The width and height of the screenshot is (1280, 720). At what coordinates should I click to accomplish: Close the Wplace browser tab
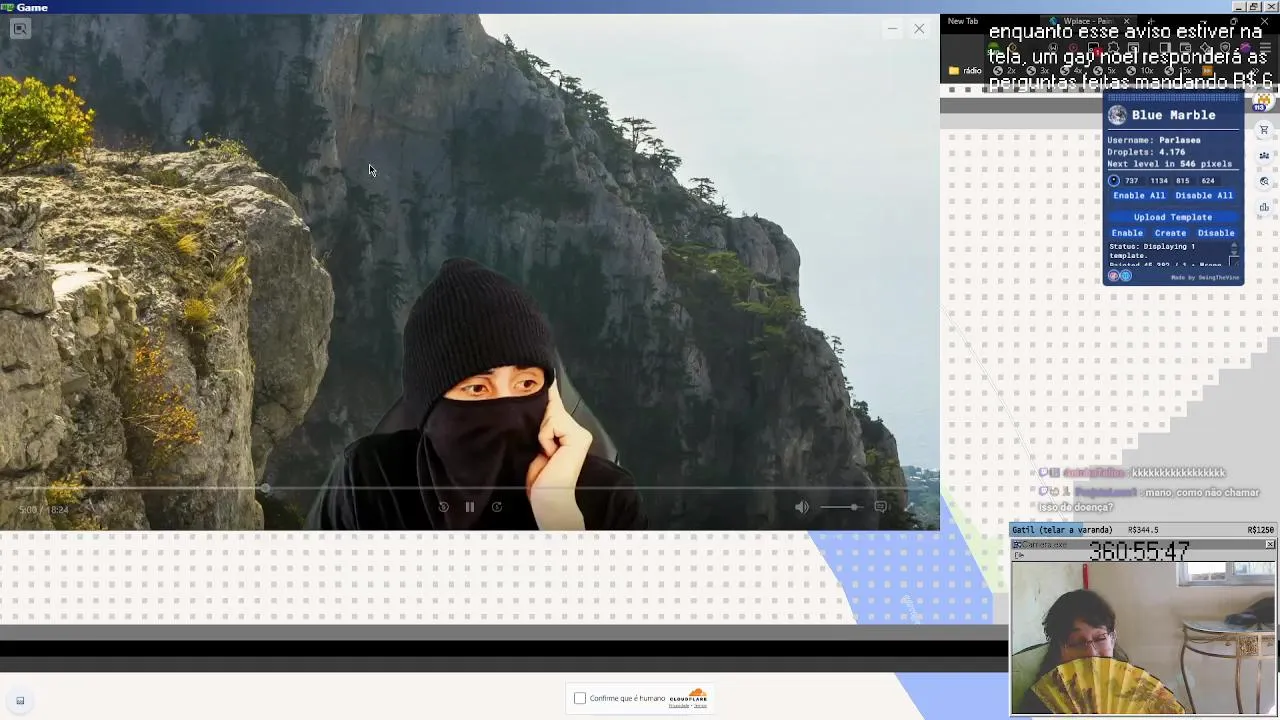coord(1126,21)
